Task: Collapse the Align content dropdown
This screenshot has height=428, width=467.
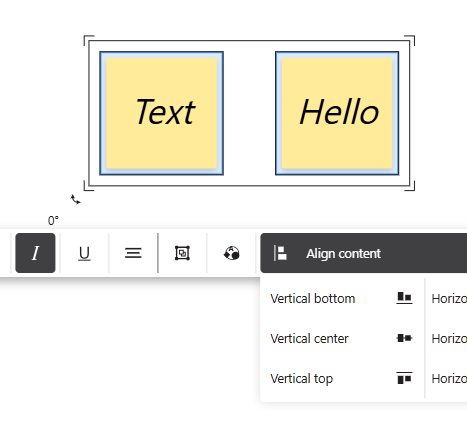Action: click(364, 253)
